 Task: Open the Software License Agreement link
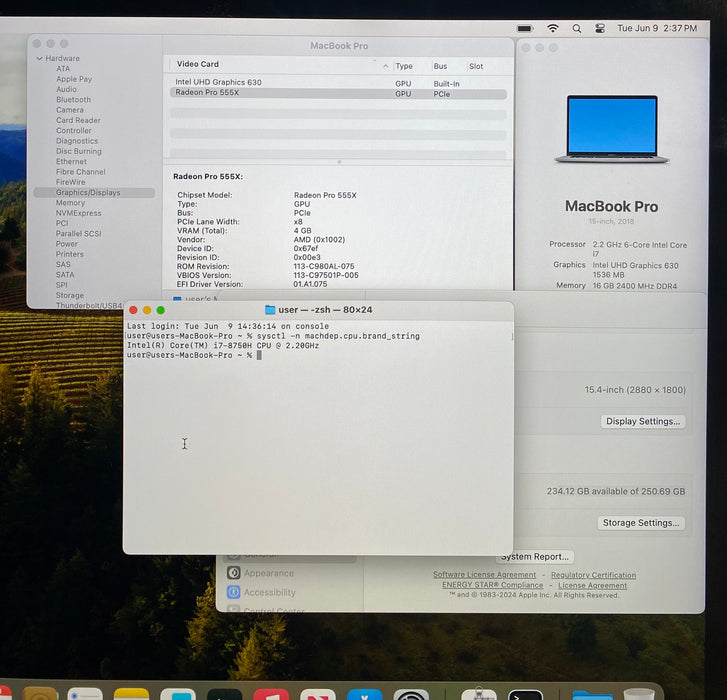click(x=484, y=574)
